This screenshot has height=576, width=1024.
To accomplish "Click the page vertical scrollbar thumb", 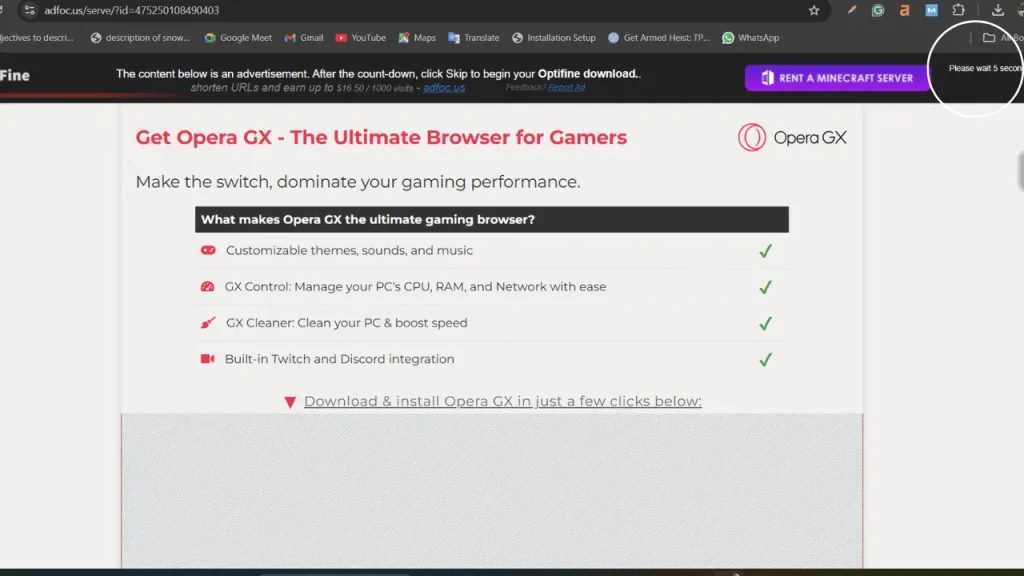I will point(1020,170).
